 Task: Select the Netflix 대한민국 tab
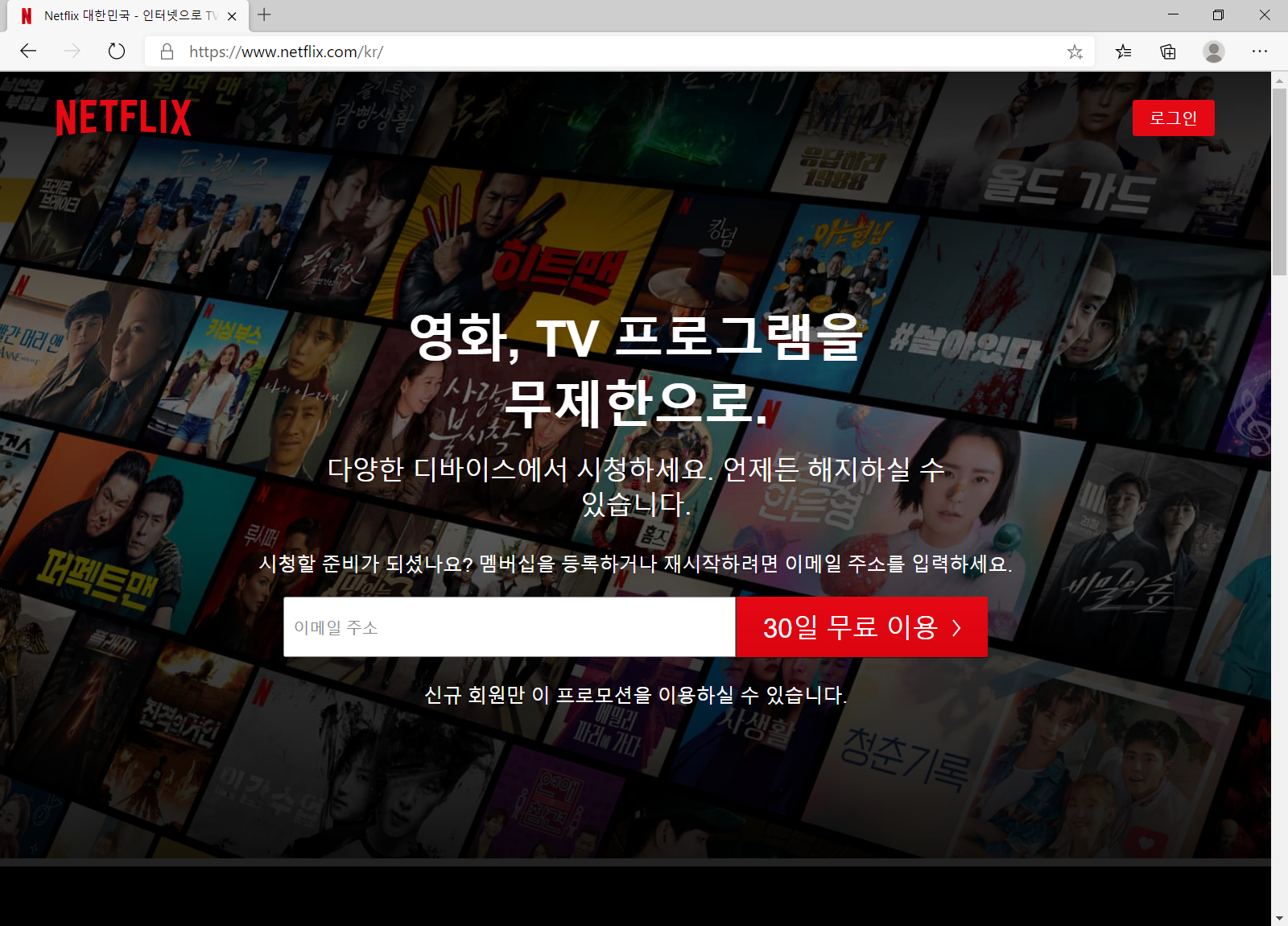(x=129, y=16)
